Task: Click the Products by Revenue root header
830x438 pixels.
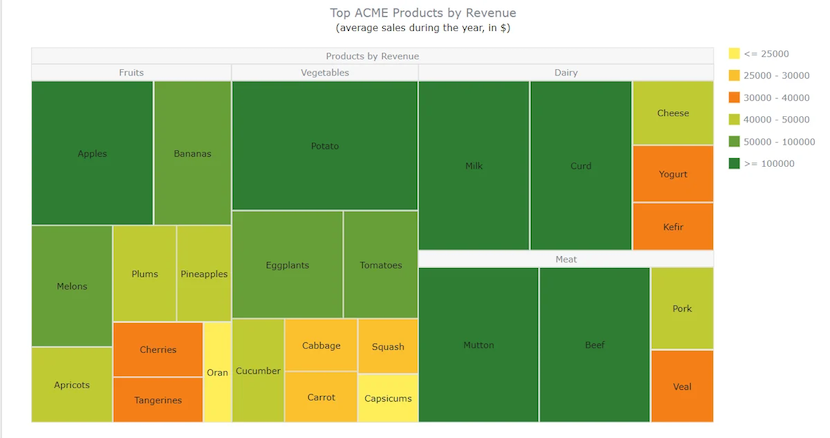Action: tap(372, 56)
